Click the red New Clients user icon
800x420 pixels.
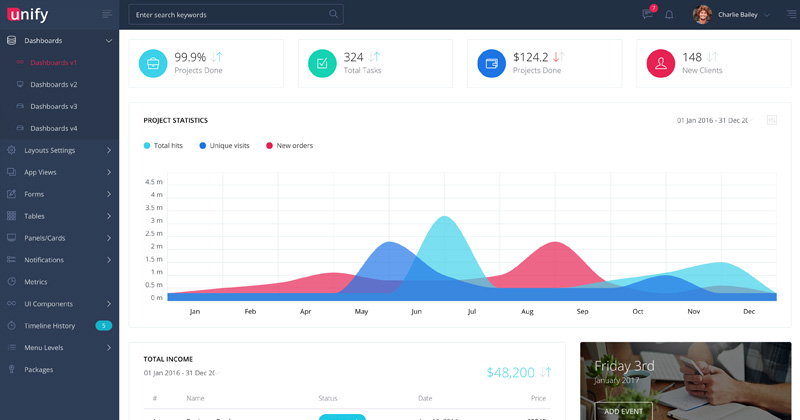(x=660, y=63)
